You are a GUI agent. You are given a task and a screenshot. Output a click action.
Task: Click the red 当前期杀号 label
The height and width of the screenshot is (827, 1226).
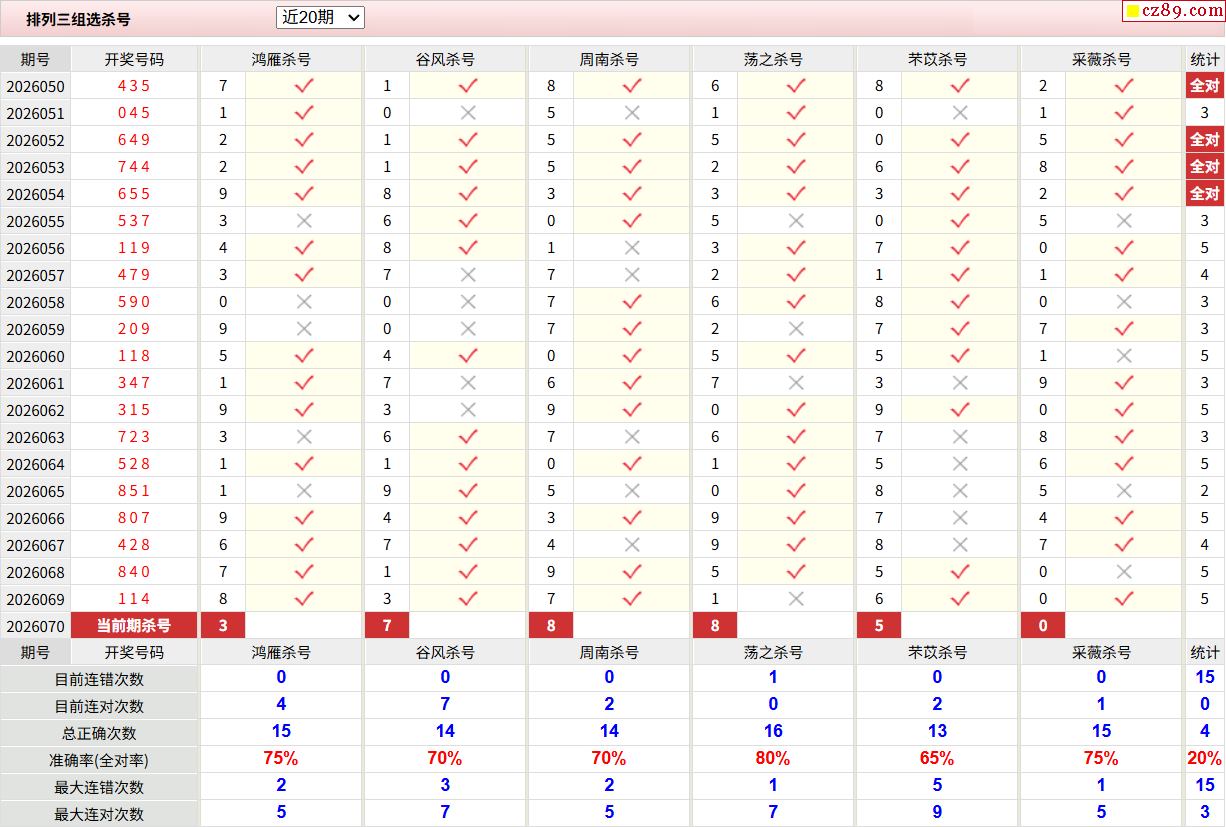[x=134, y=626]
